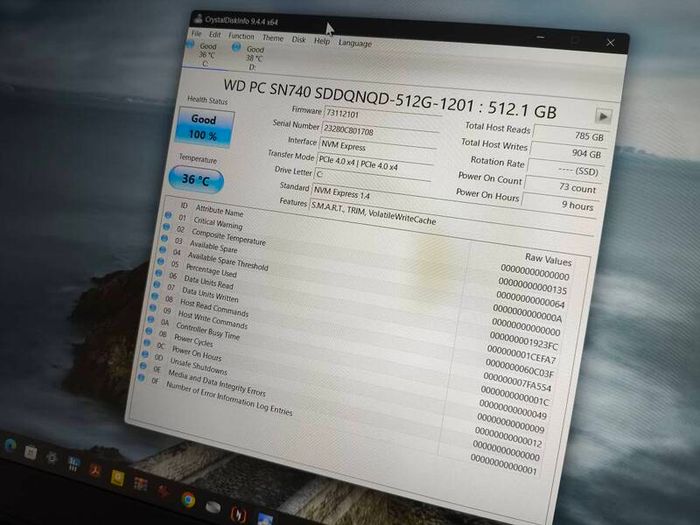700x525 pixels.
Task: Click the next disk arrow button
Action: pos(603,117)
